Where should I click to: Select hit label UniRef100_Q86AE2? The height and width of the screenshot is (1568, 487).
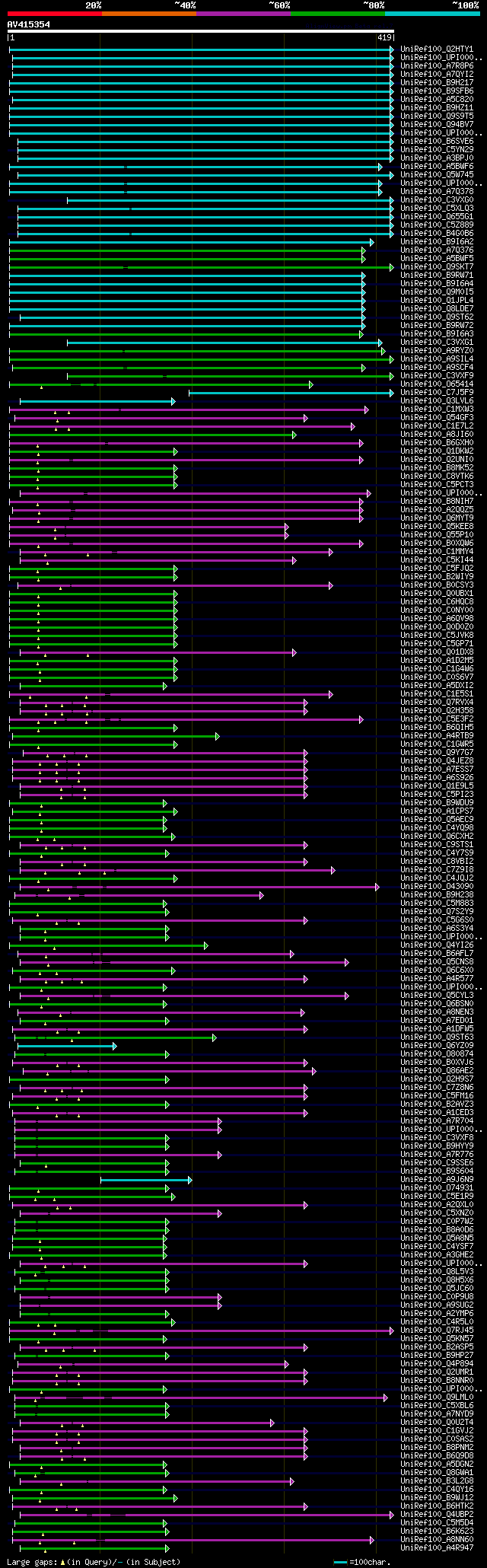tap(437, 1070)
